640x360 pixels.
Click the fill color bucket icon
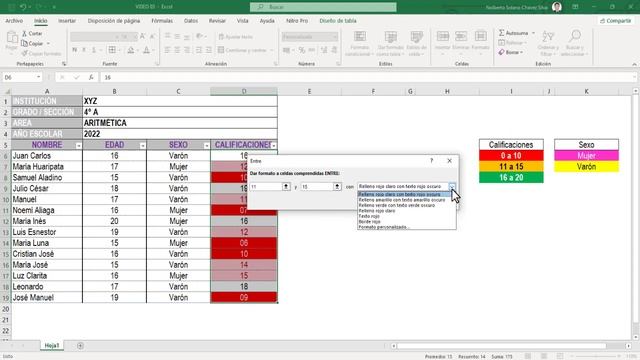(131, 50)
